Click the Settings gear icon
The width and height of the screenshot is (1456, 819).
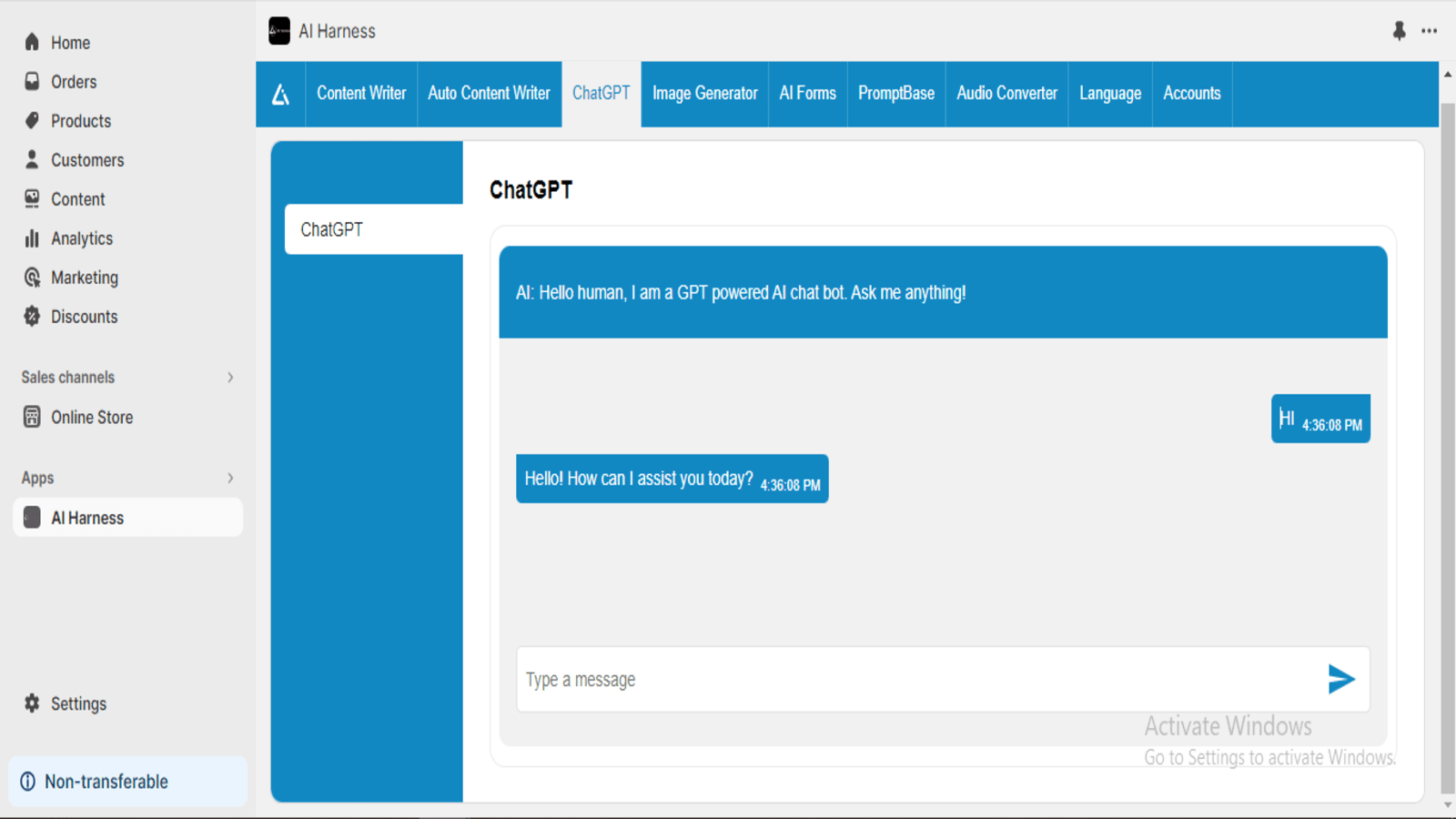(x=32, y=703)
